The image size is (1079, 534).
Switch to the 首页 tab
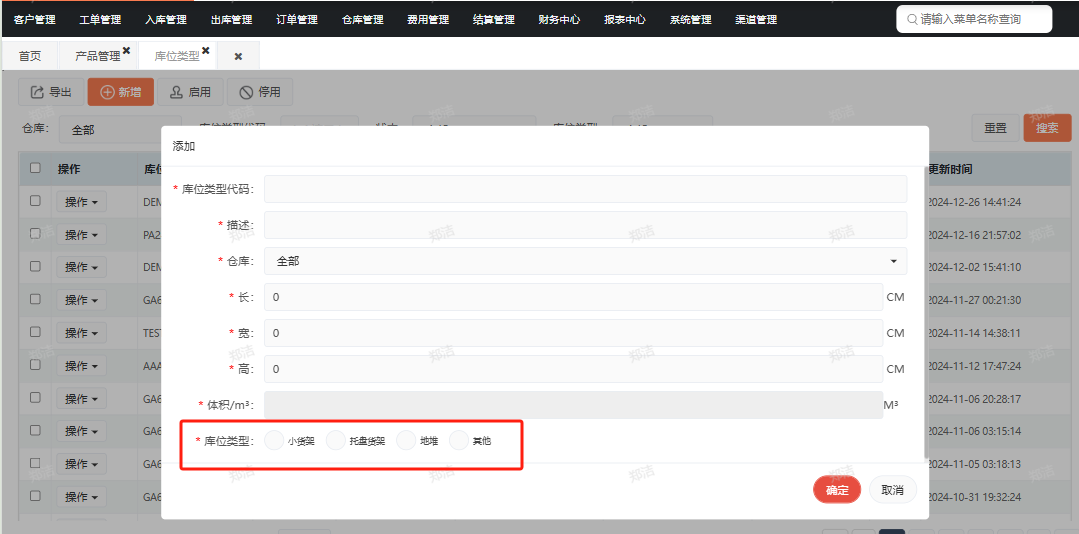pos(30,56)
